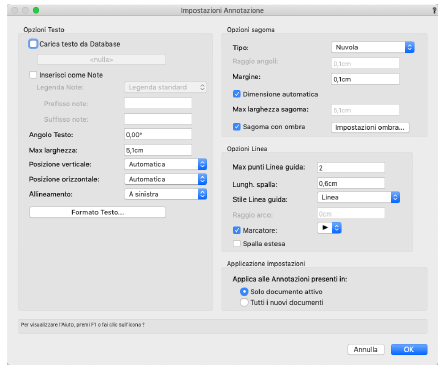
Task: Uncheck Dimensione automatica
Action: (x=237, y=94)
